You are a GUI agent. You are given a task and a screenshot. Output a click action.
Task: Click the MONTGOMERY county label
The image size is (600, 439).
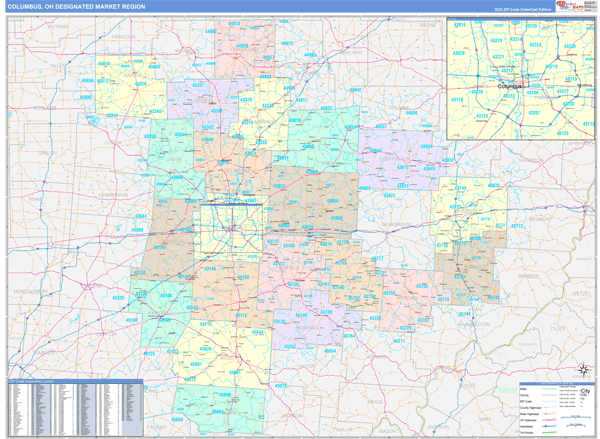coord(31,291)
